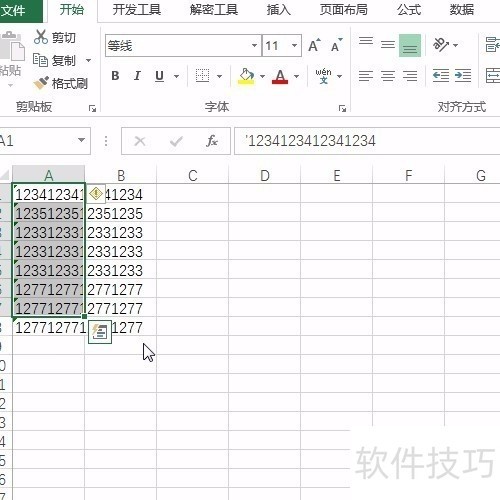Align text right
The width and height of the screenshot is (500, 500).
pyautogui.click(x=410, y=76)
